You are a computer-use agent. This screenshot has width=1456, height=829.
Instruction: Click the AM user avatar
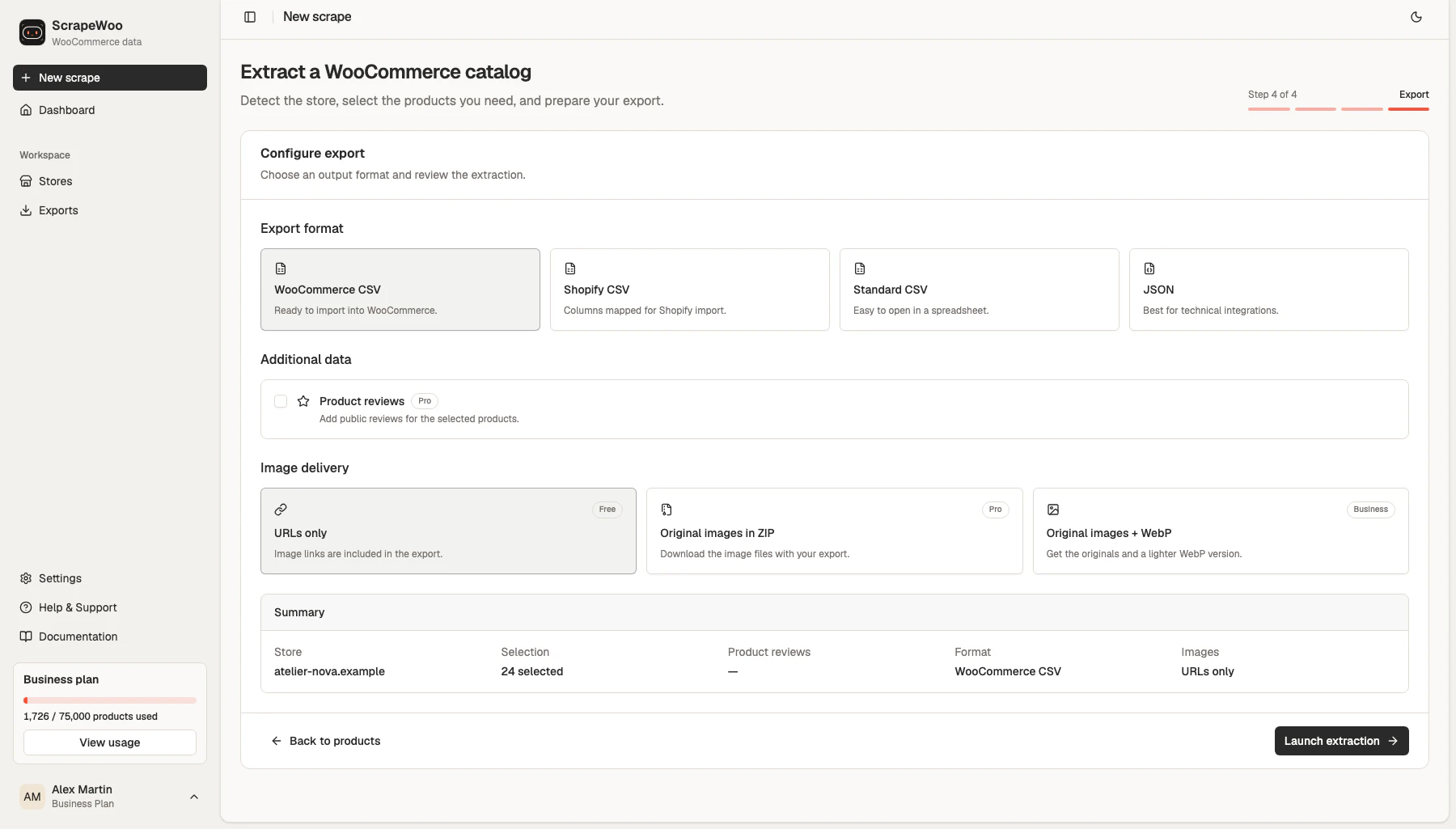(32, 797)
